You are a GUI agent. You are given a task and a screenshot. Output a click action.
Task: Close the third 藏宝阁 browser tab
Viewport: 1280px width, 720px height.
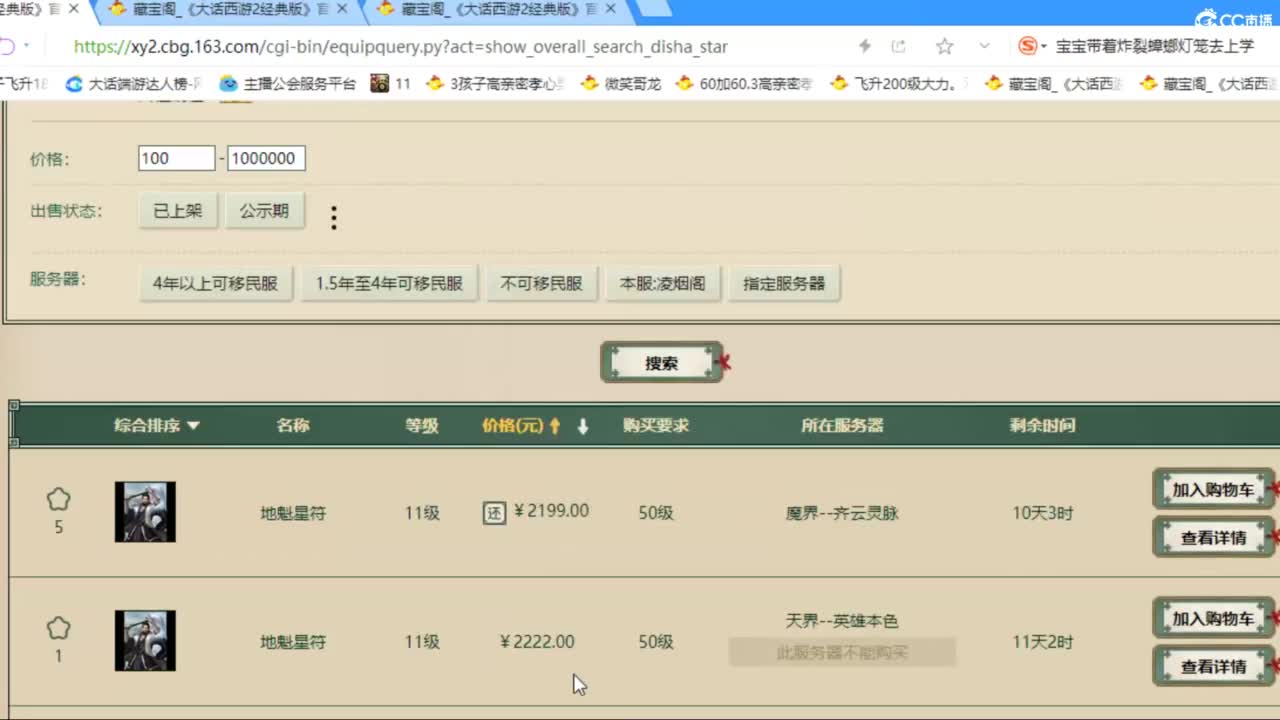pyautogui.click(x=611, y=9)
